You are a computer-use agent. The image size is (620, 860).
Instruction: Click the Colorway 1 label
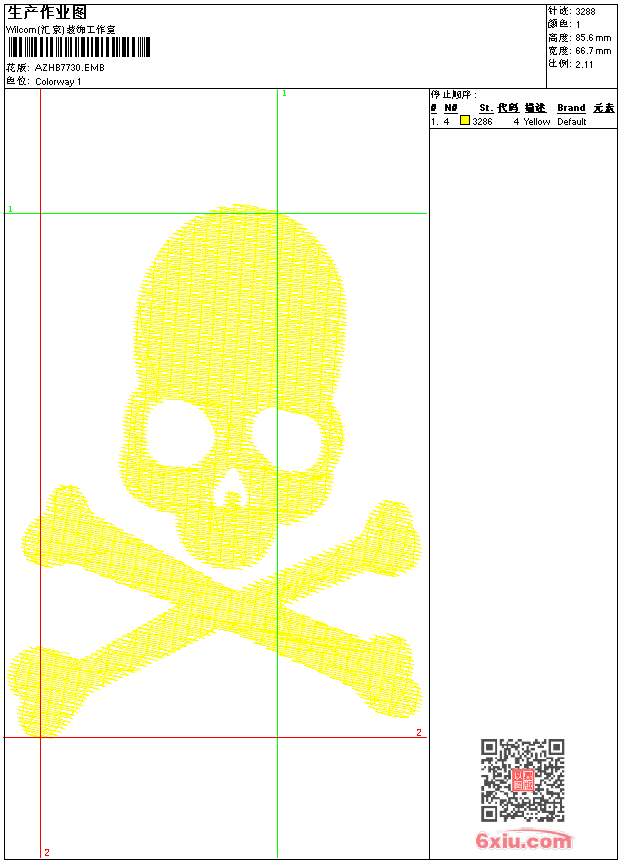pos(58,81)
